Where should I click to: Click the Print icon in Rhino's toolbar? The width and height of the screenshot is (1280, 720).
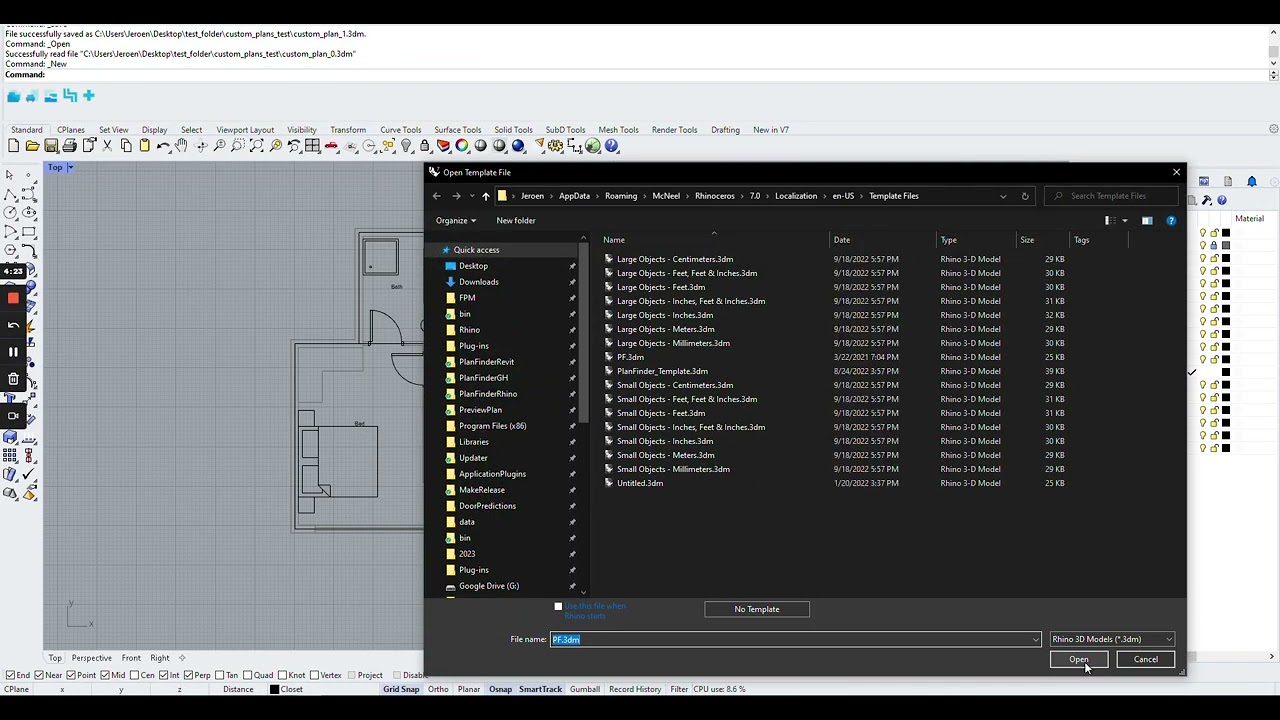[x=70, y=146]
